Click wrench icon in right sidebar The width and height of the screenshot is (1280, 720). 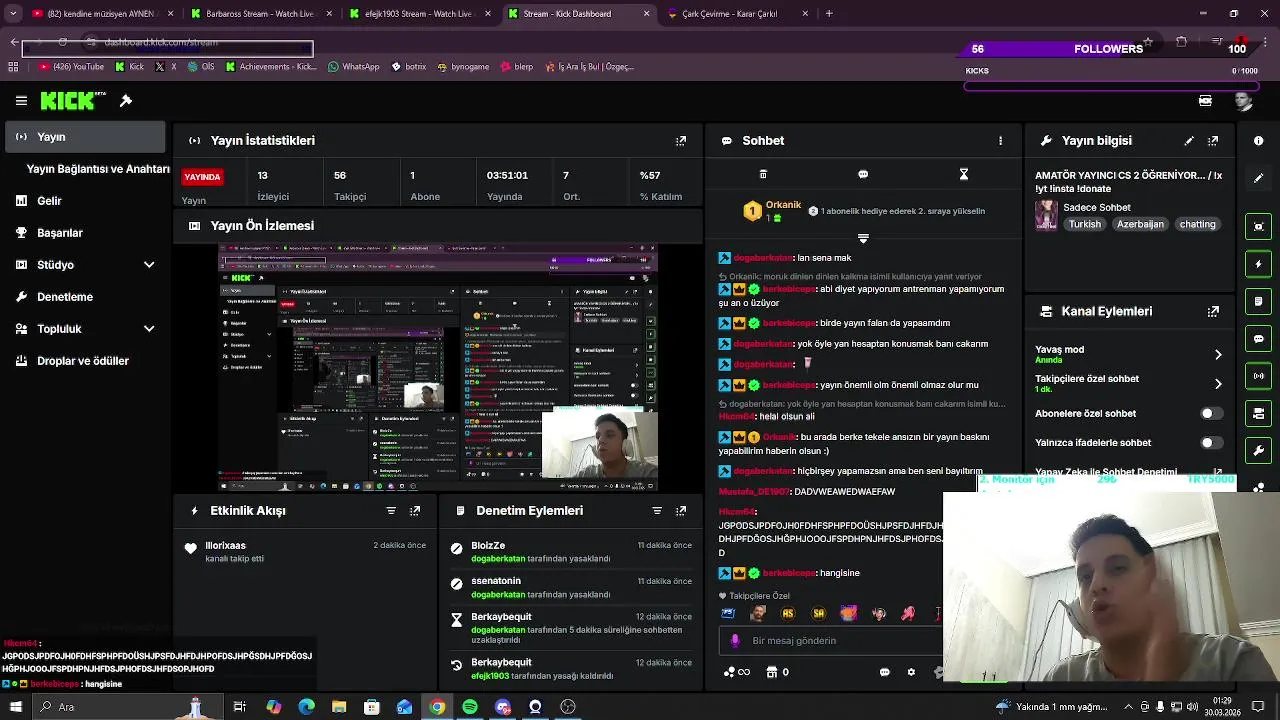tap(1259, 450)
